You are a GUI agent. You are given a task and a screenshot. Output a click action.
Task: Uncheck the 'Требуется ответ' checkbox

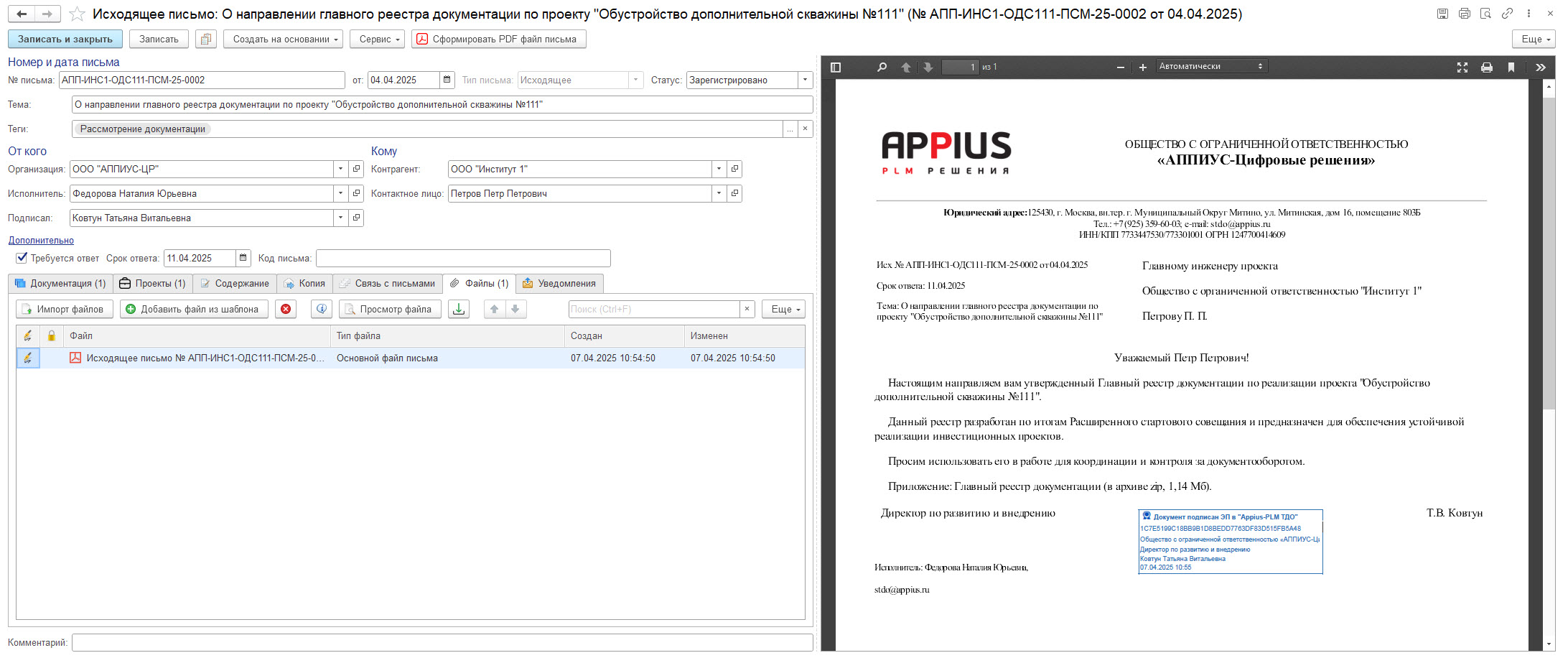point(22,258)
